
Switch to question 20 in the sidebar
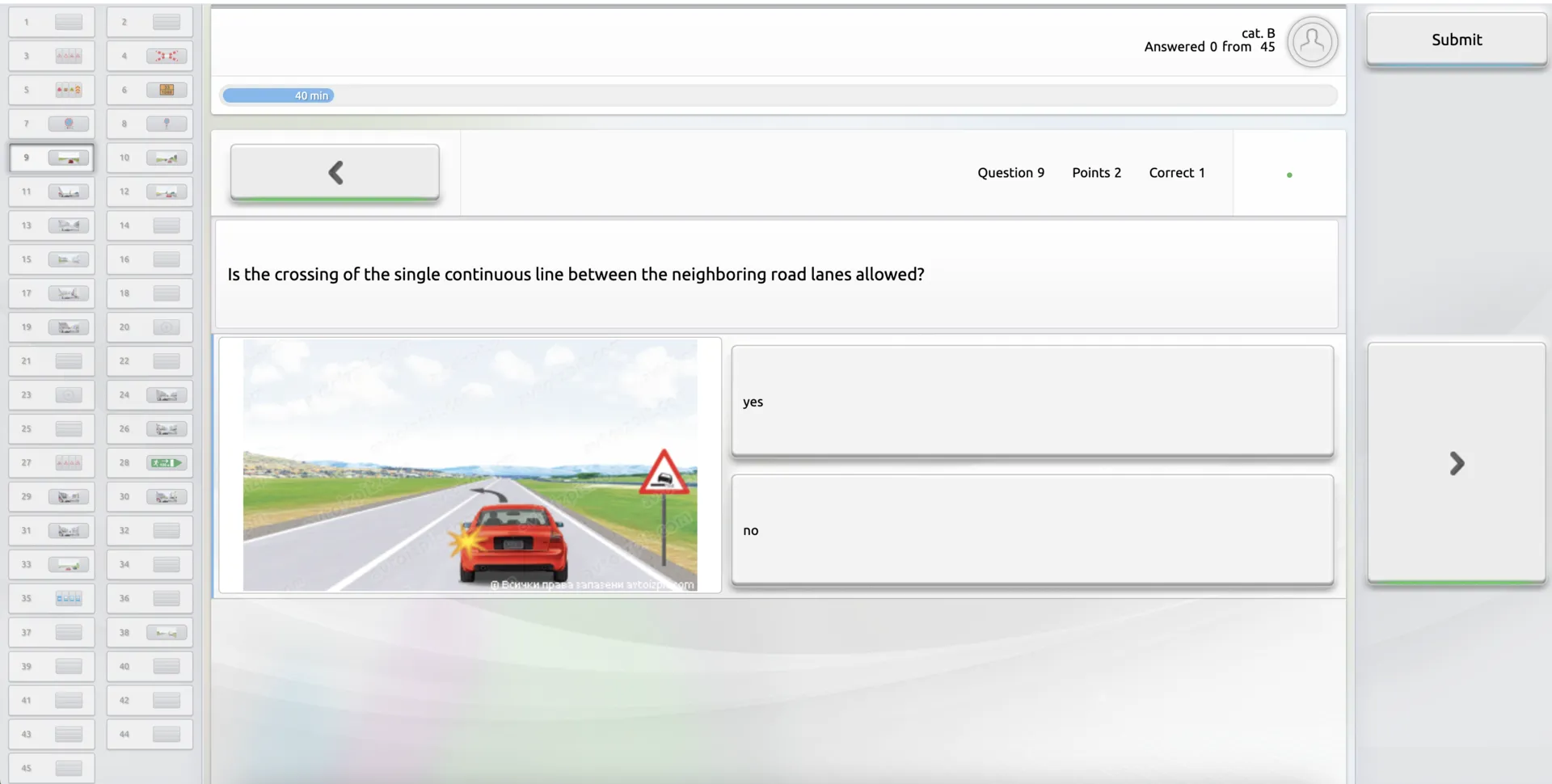(x=150, y=327)
